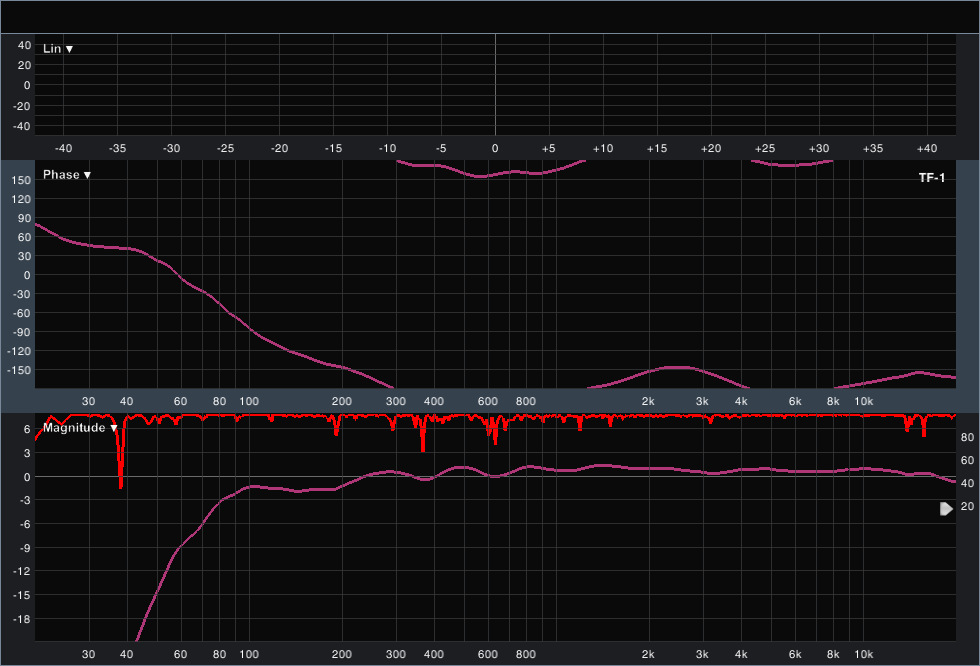Click the 150 label on Phase scale
Viewport: 980px width, 666px height.
20,180
